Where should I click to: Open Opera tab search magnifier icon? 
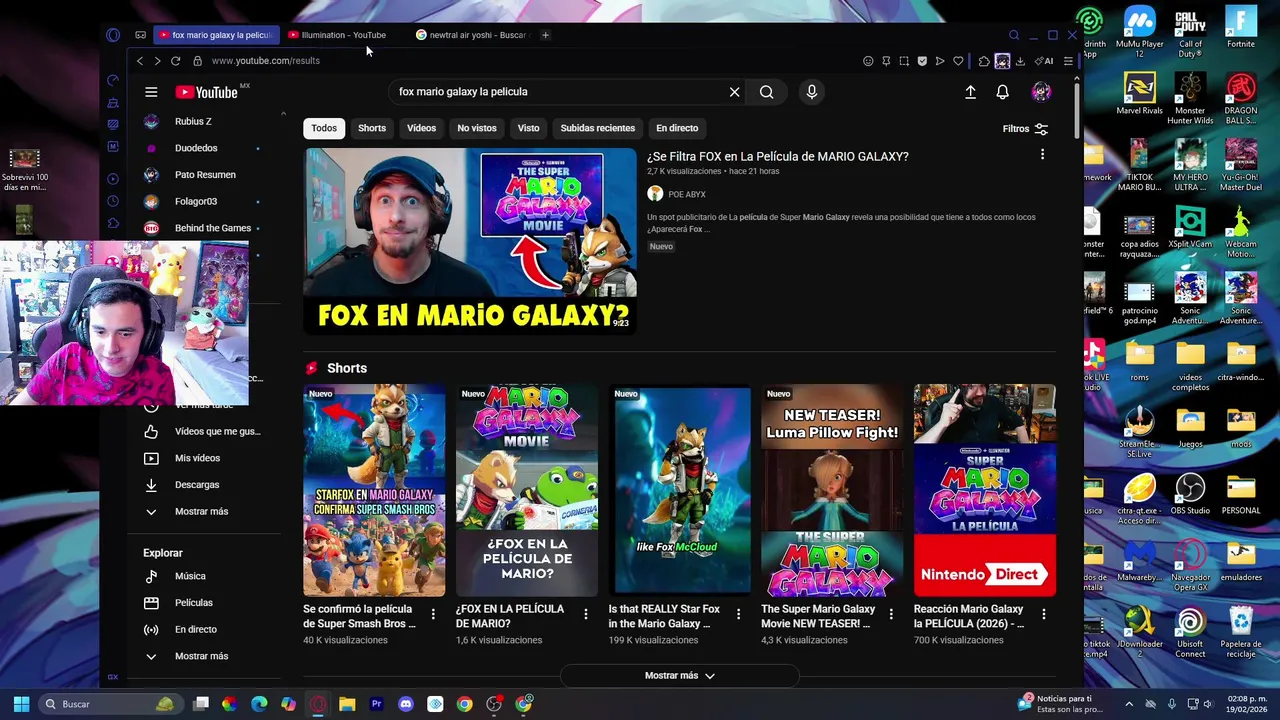tap(1014, 35)
